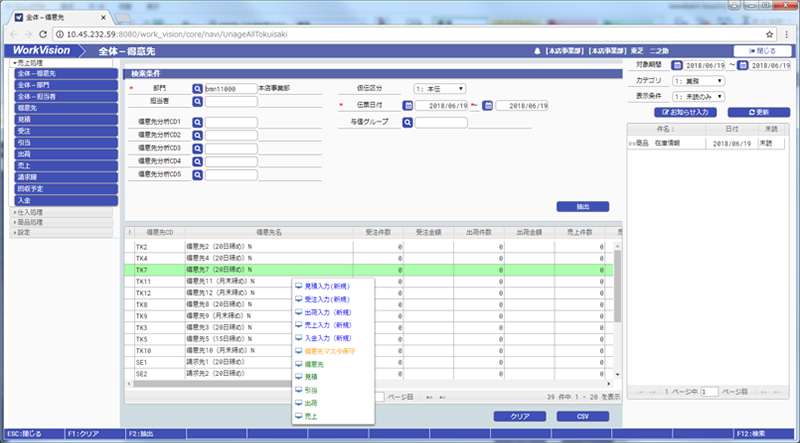Open lookup for 得意先分析CD4
The image size is (800, 443).
click(197, 162)
